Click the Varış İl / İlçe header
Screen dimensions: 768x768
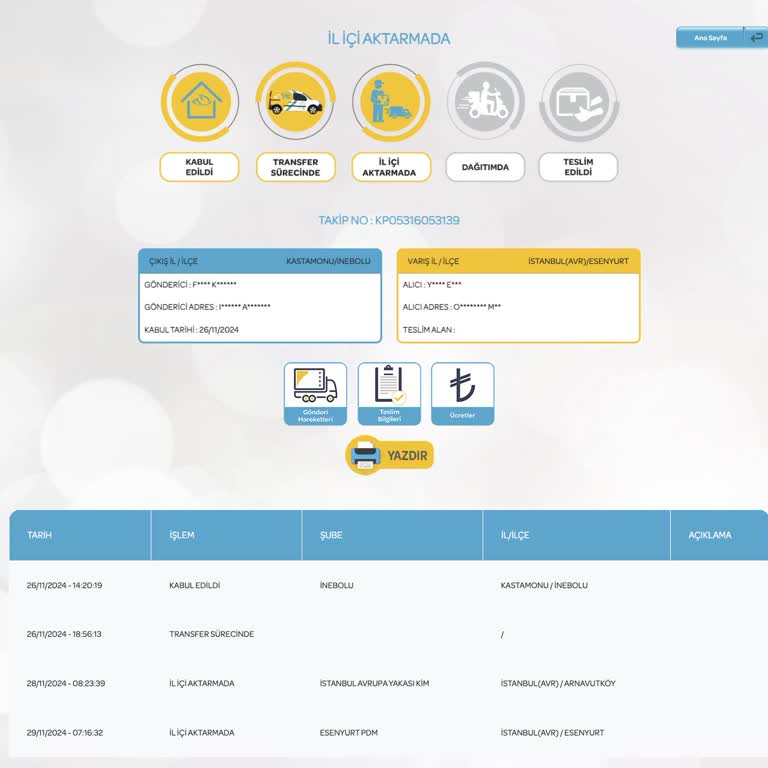tap(433, 261)
